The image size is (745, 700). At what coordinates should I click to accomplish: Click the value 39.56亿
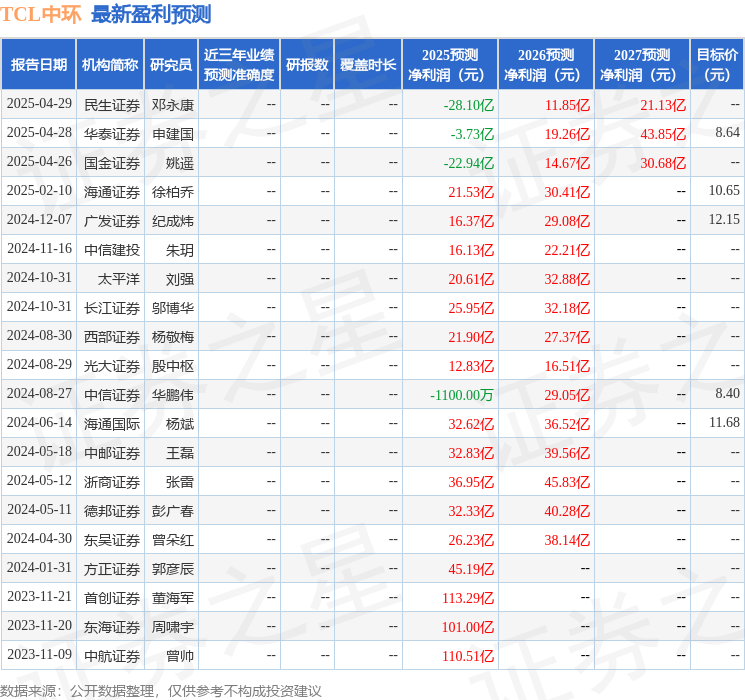(x=567, y=453)
